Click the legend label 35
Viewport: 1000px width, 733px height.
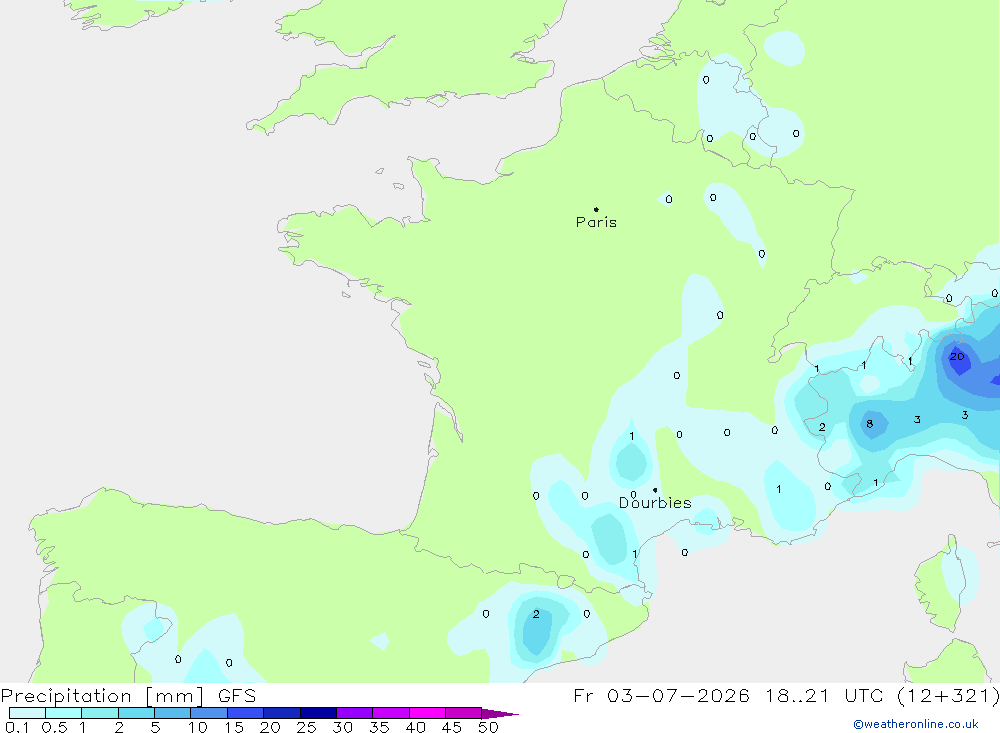379,727
